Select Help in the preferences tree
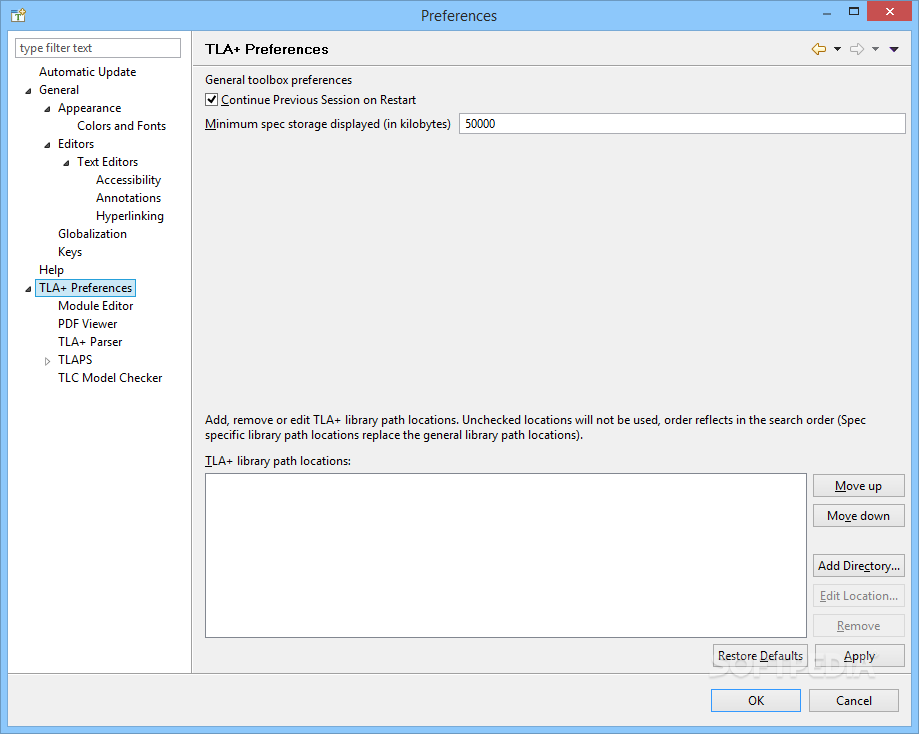 (51, 270)
